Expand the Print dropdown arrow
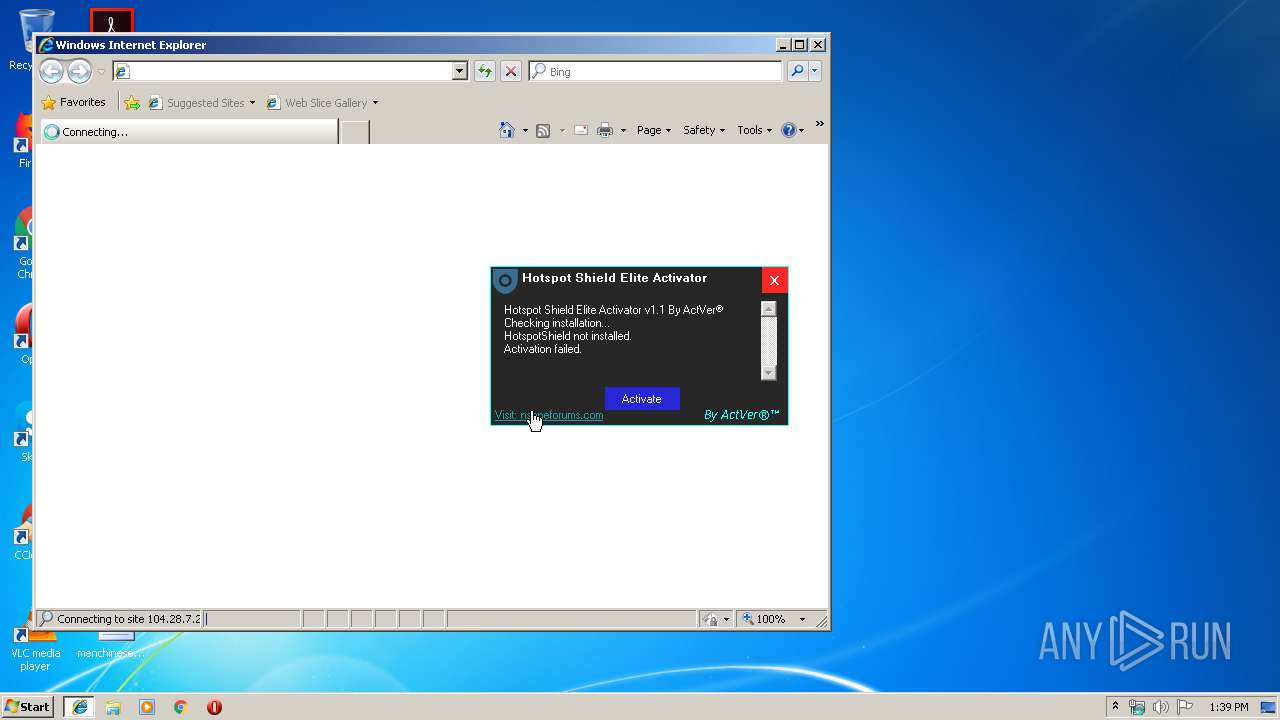The width and height of the screenshot is (1280, 720). point(623,130)
